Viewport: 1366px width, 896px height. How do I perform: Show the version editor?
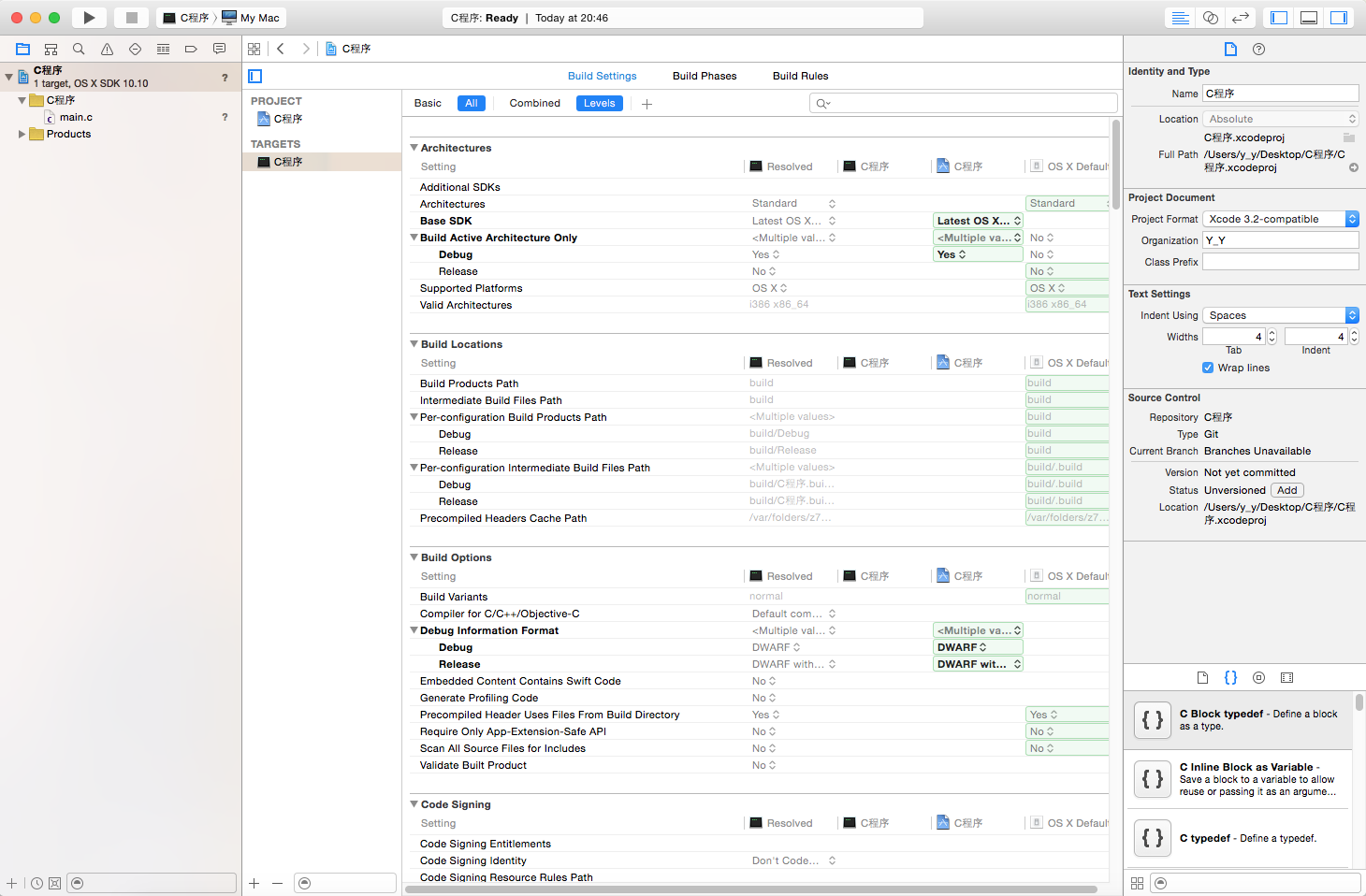[1241, 18]
